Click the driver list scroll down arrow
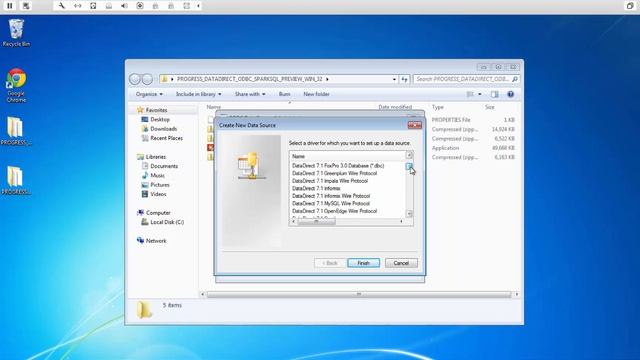 pyautogui.click(x=409, y=214)
